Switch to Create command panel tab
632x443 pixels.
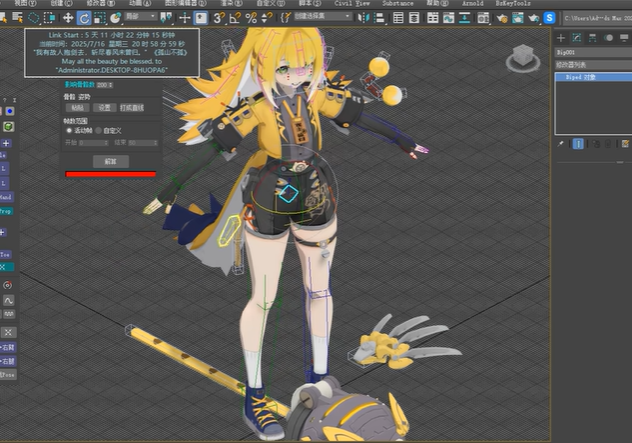(x=561, y=38)
